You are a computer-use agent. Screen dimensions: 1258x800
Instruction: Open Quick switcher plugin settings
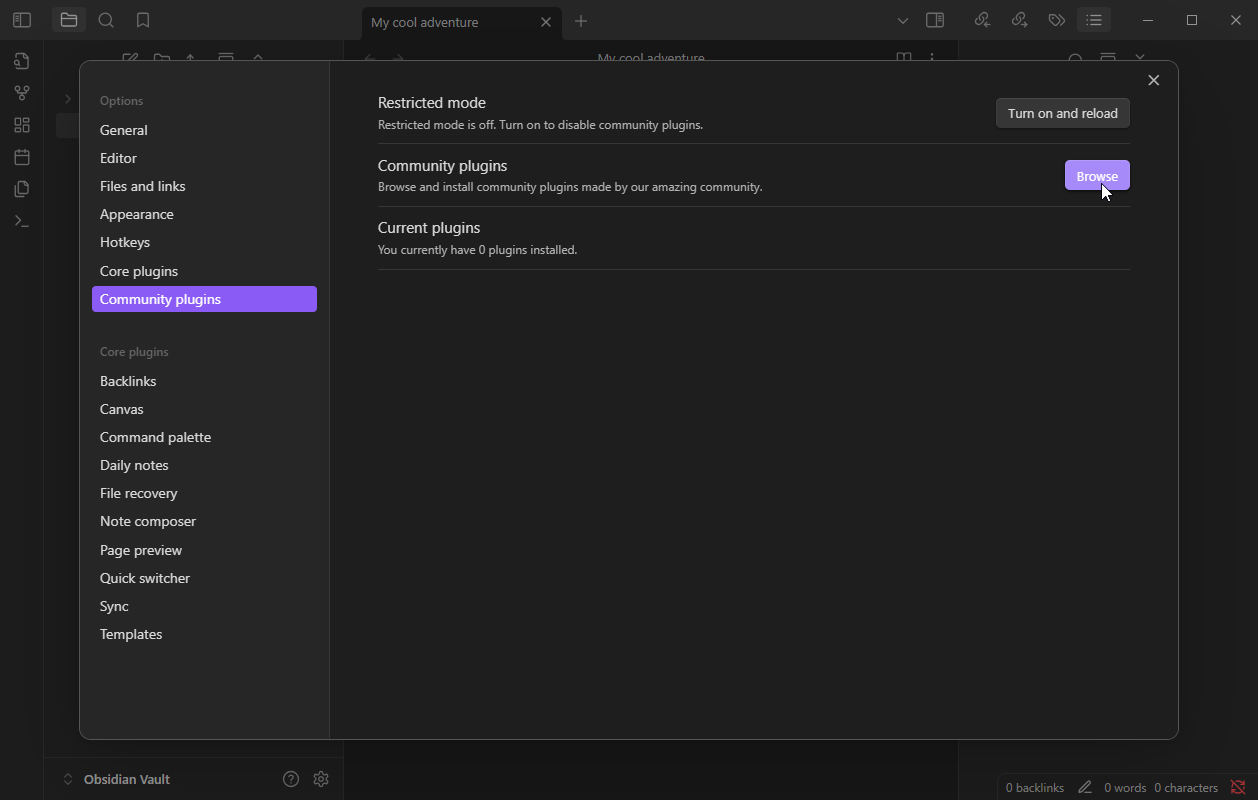[x=204, y=578]
